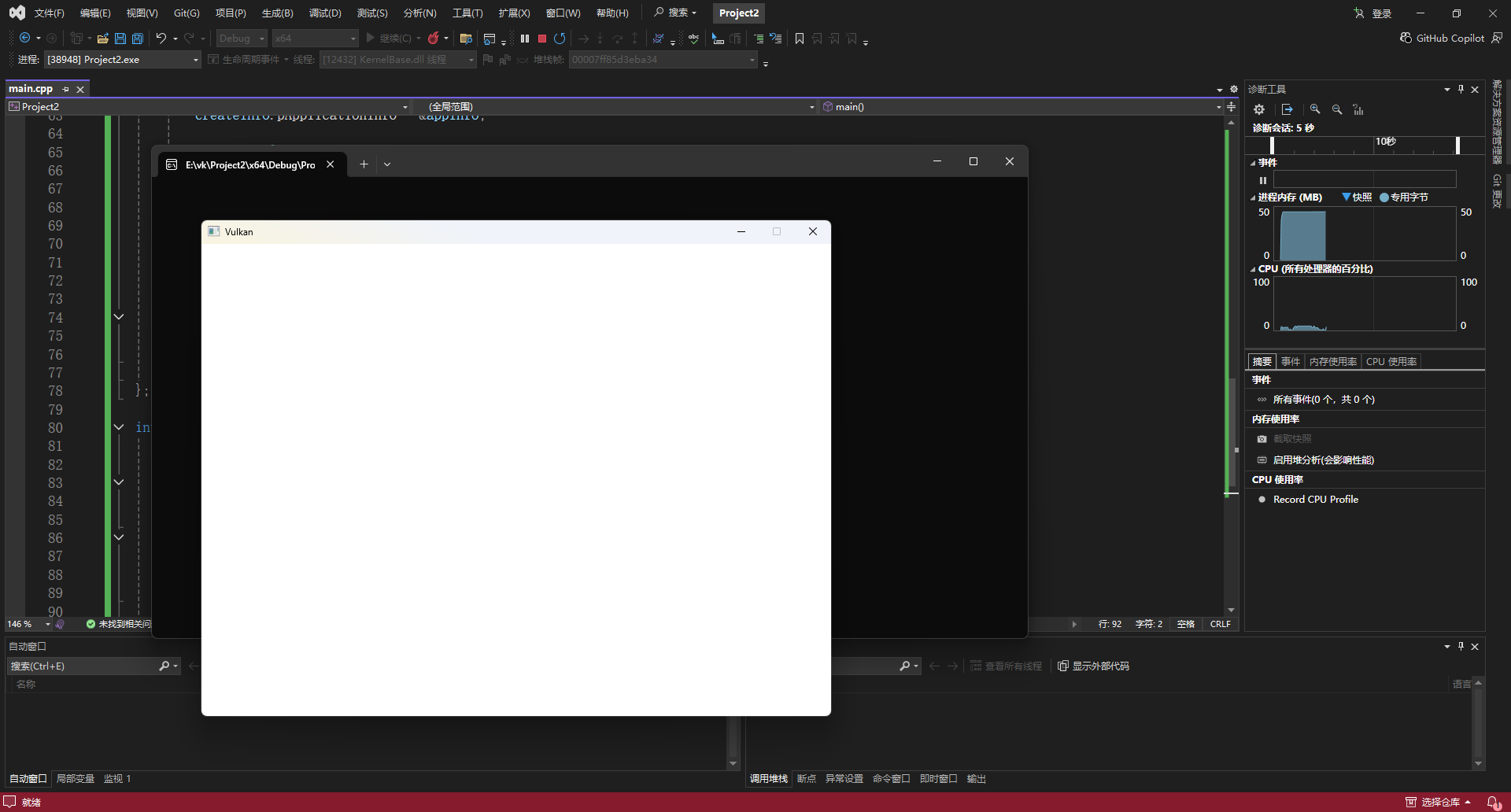Click the Navigate Backward arrow icon
This screenshot has width=1511, height=812.
(x=24, y=38)
